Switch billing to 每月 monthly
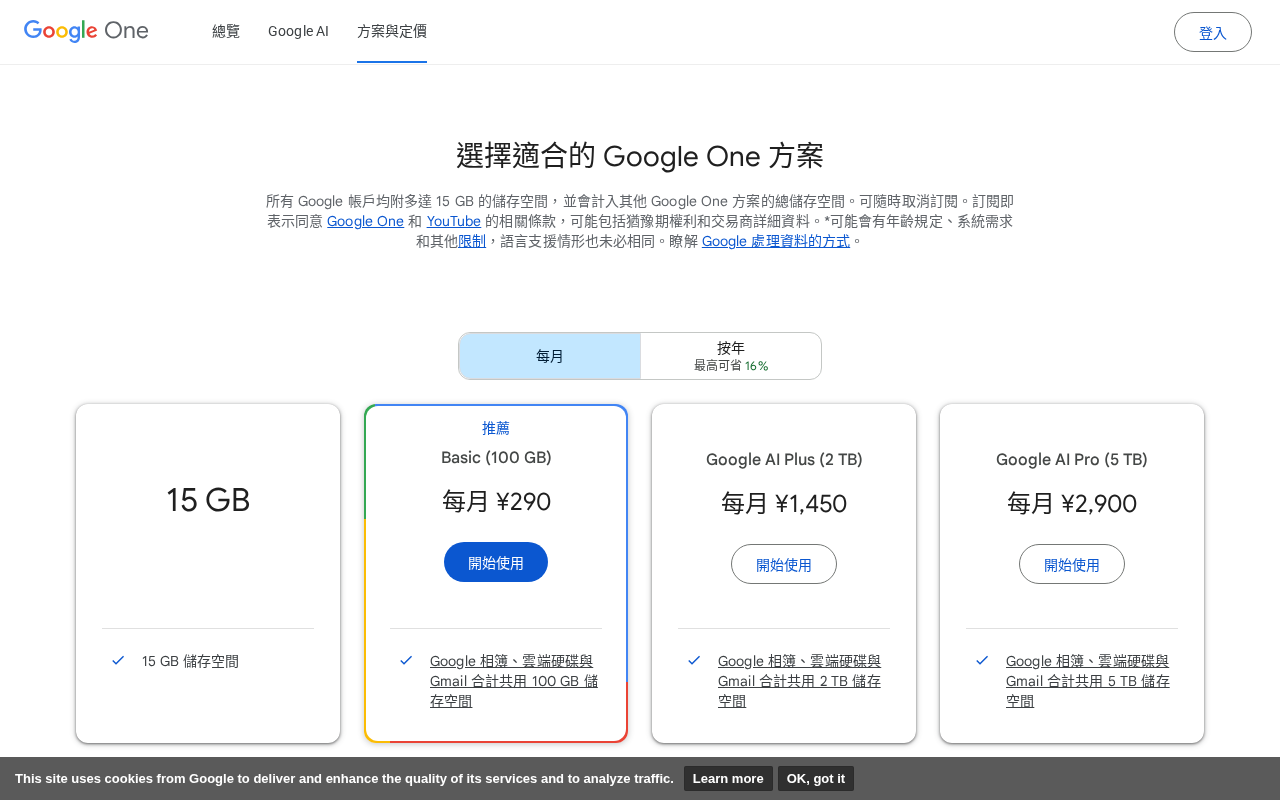This screenshot has height=800, width=1280. [x=550, y=356]
